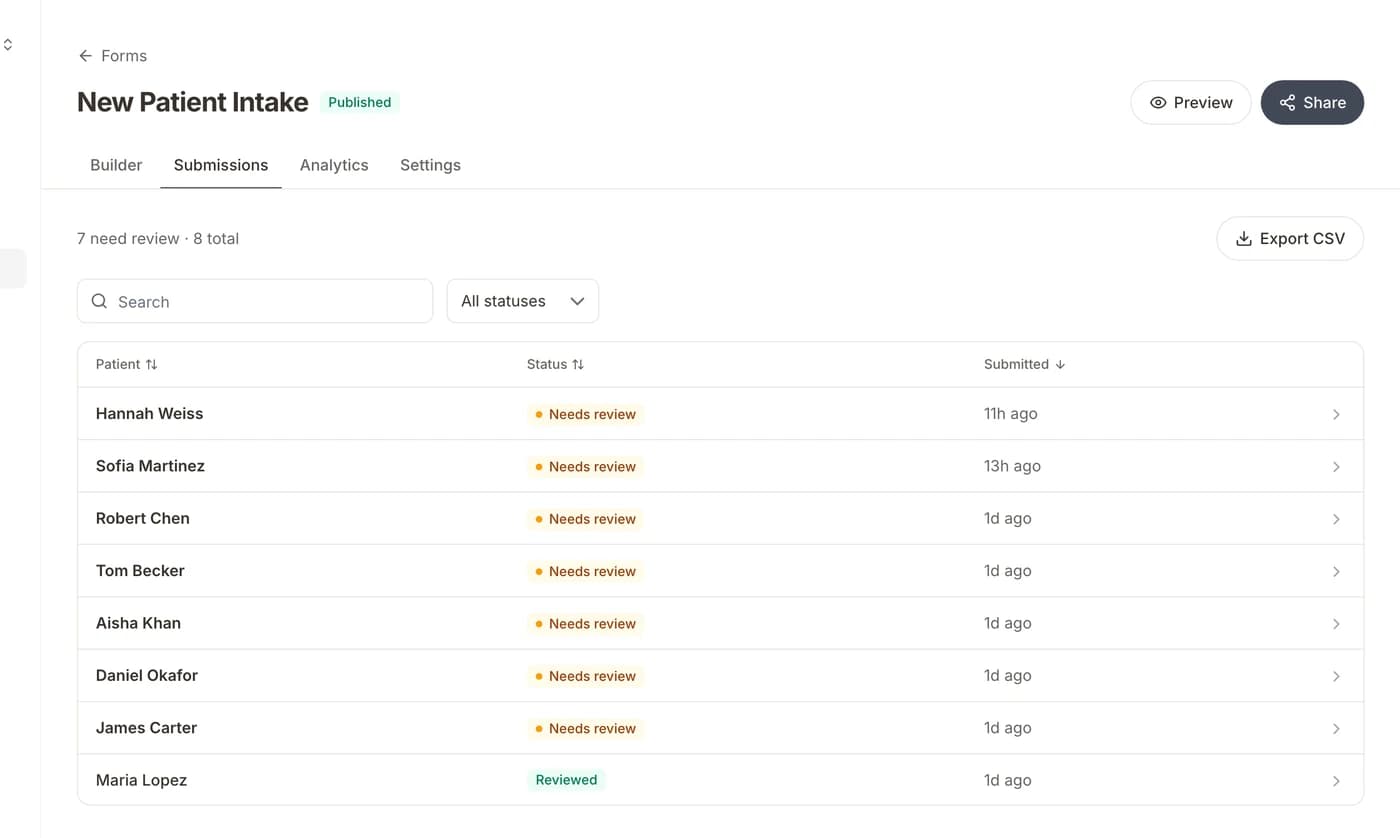The height and width of the screenshot is (838, 1400).
Task: Click the Published status badge
Action: [x=360, y=102]
